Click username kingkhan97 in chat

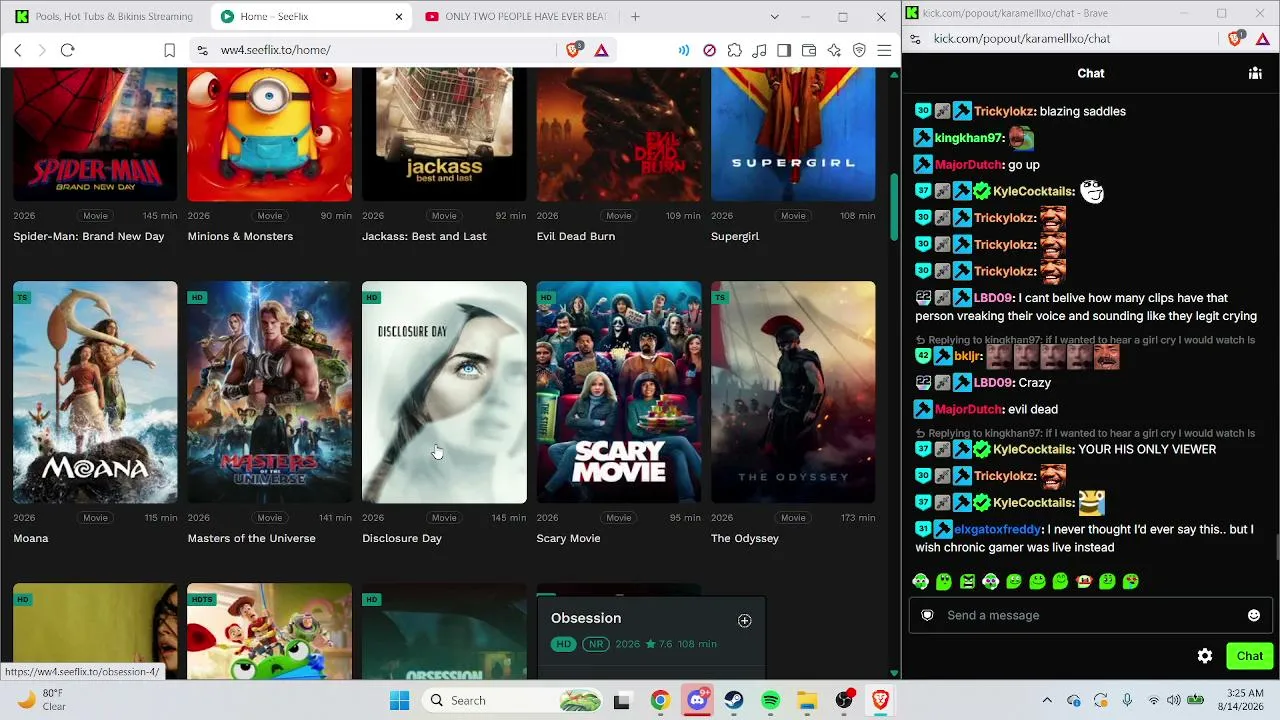[x=969, y=138]
